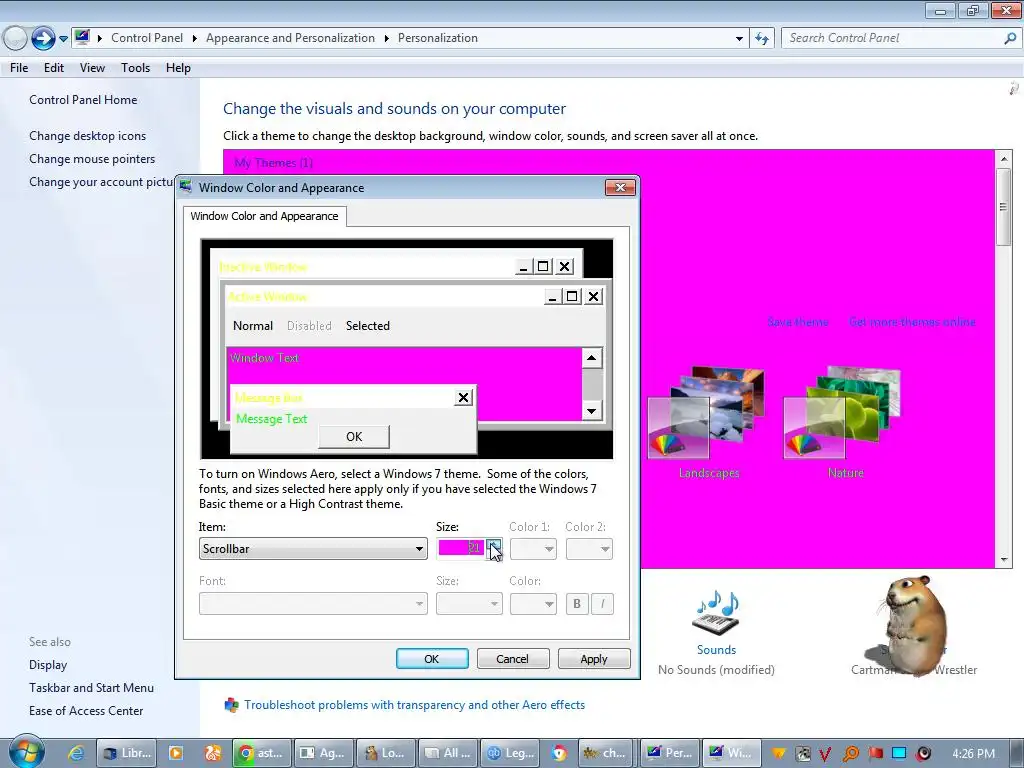Open the File menu

click(x=19, y=68)
